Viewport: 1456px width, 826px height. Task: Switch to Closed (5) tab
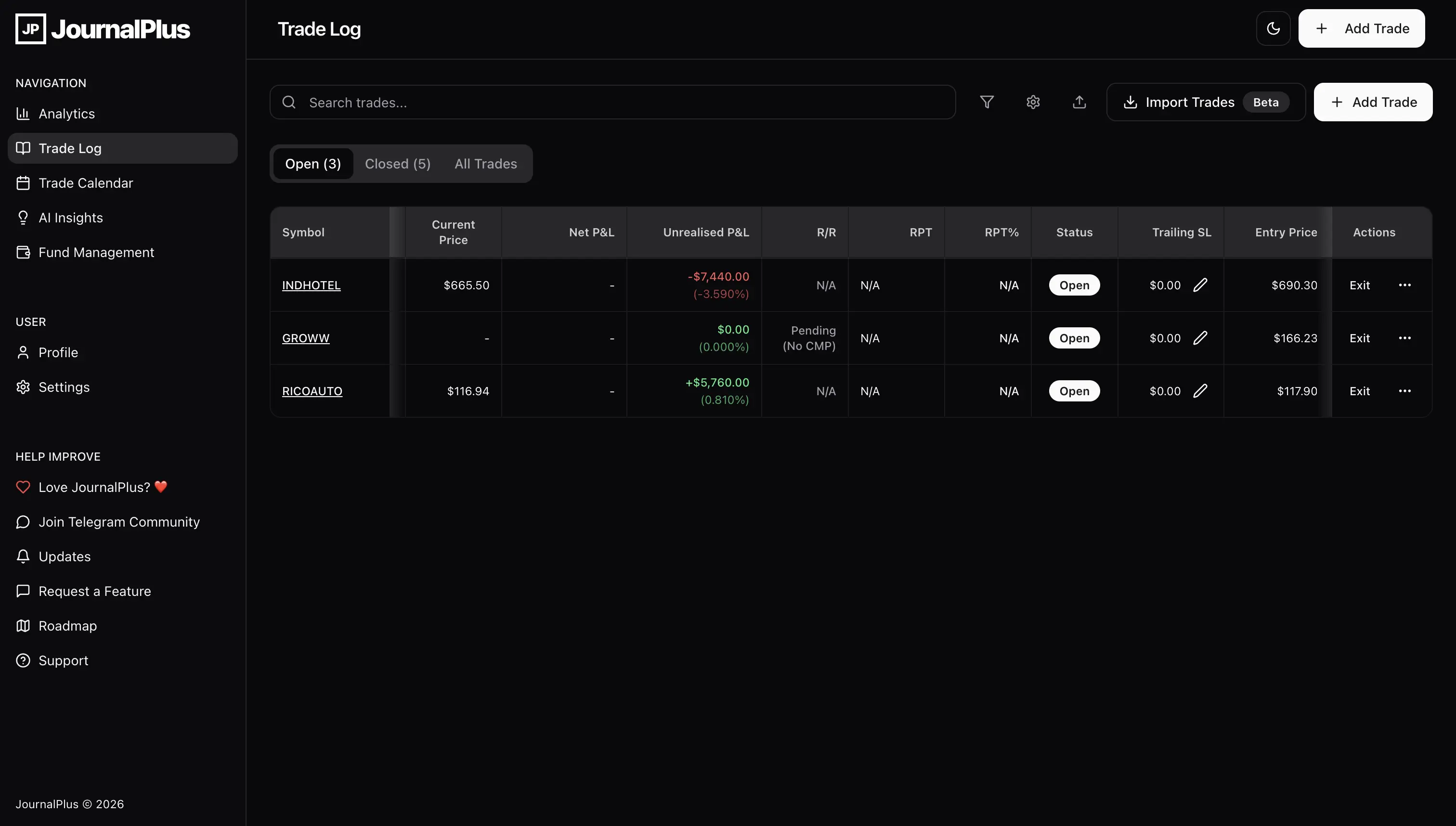[397, 164]
